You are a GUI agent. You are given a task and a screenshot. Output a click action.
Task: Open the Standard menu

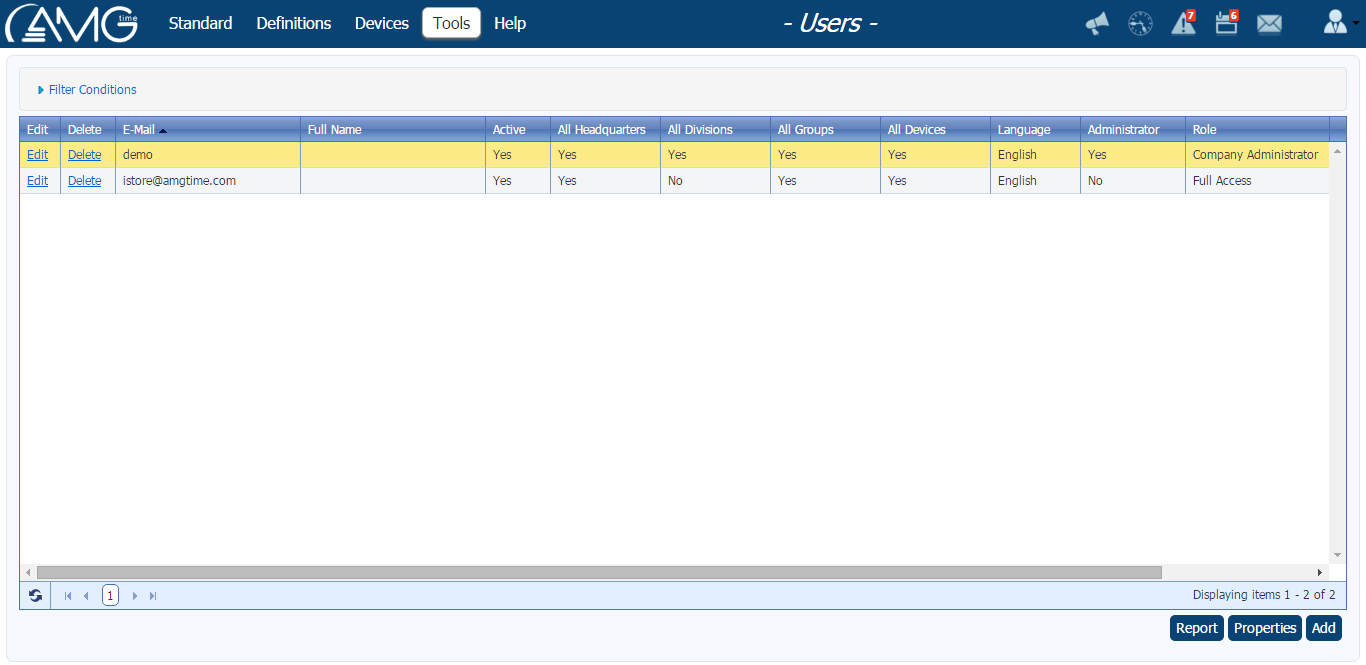point(200,23)
